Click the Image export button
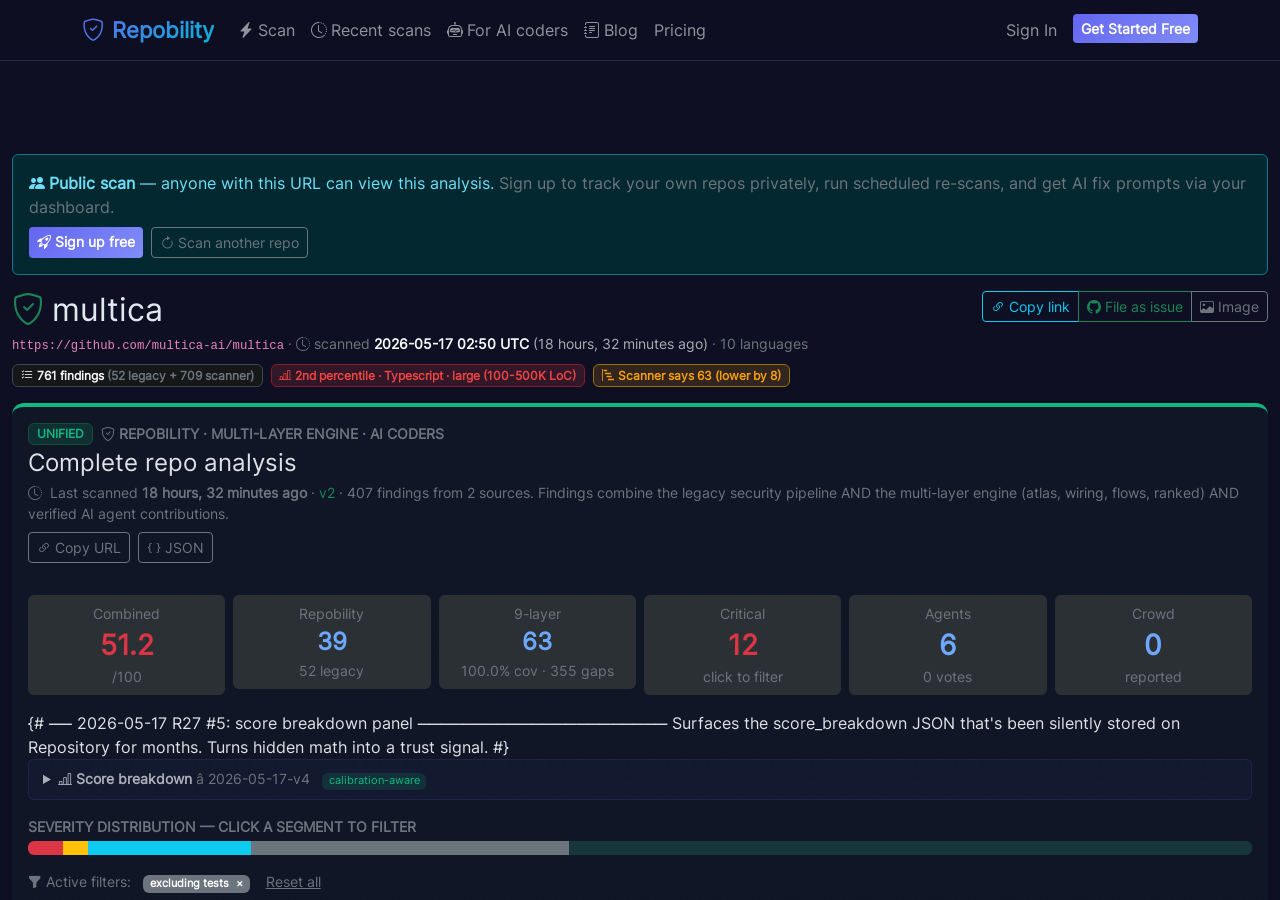This screenshot has height=900, width=1280. pos(1229,307)
